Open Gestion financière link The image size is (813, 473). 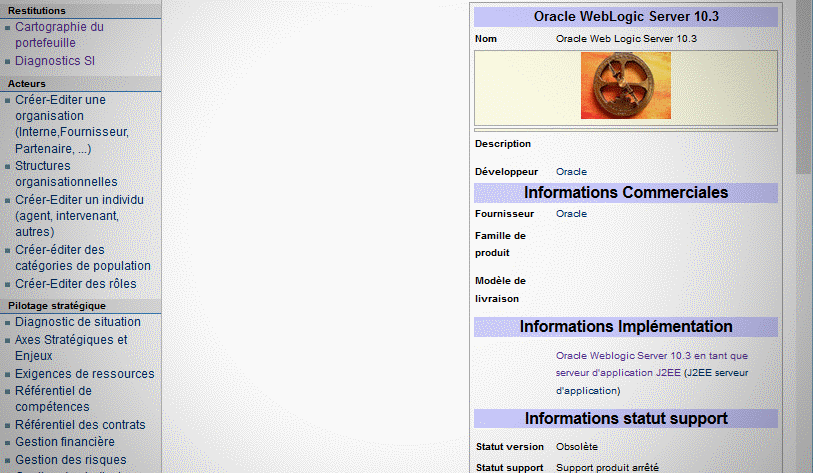point(65,441)
